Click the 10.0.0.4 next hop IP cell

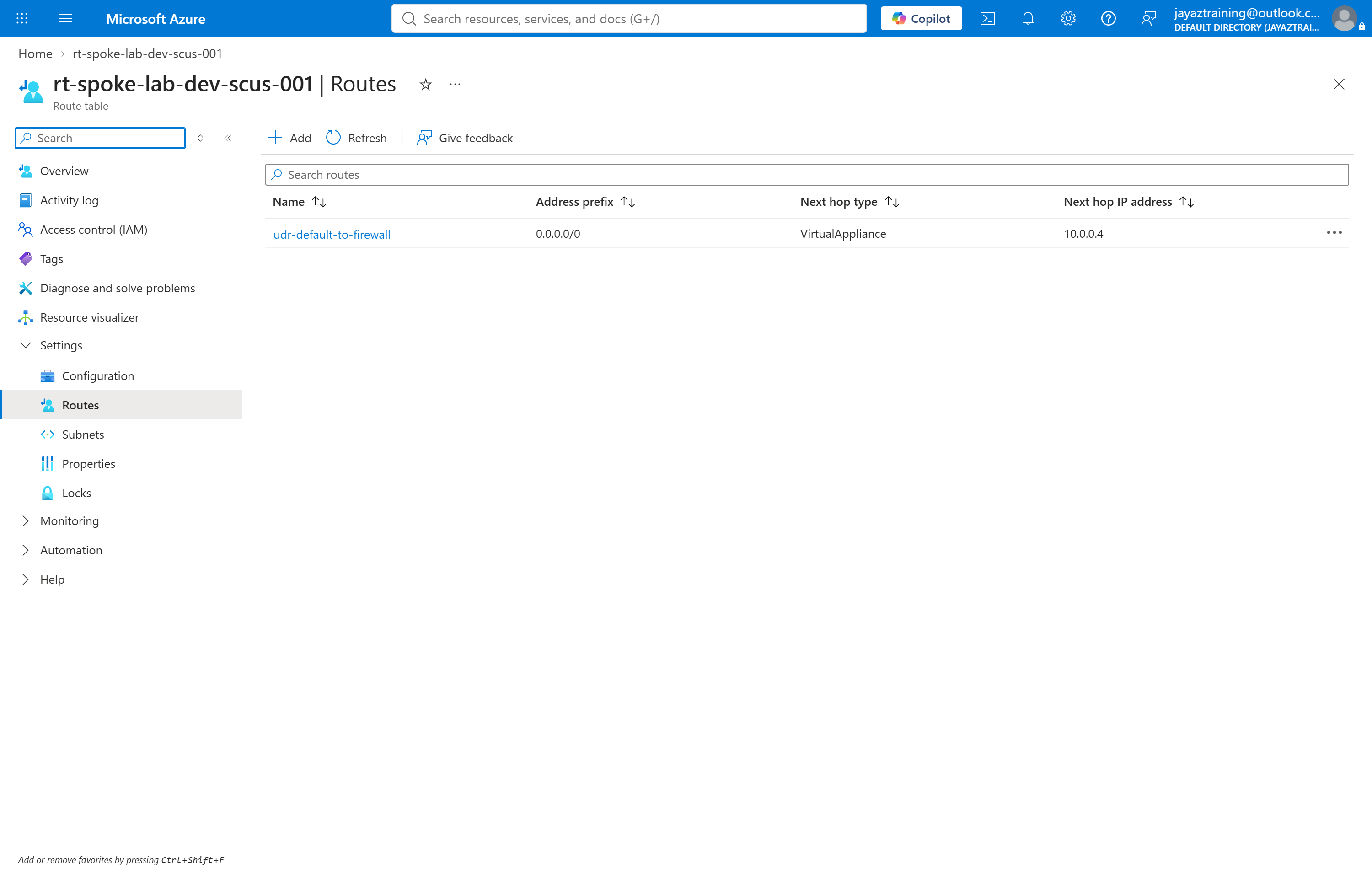click(1083, 234)
